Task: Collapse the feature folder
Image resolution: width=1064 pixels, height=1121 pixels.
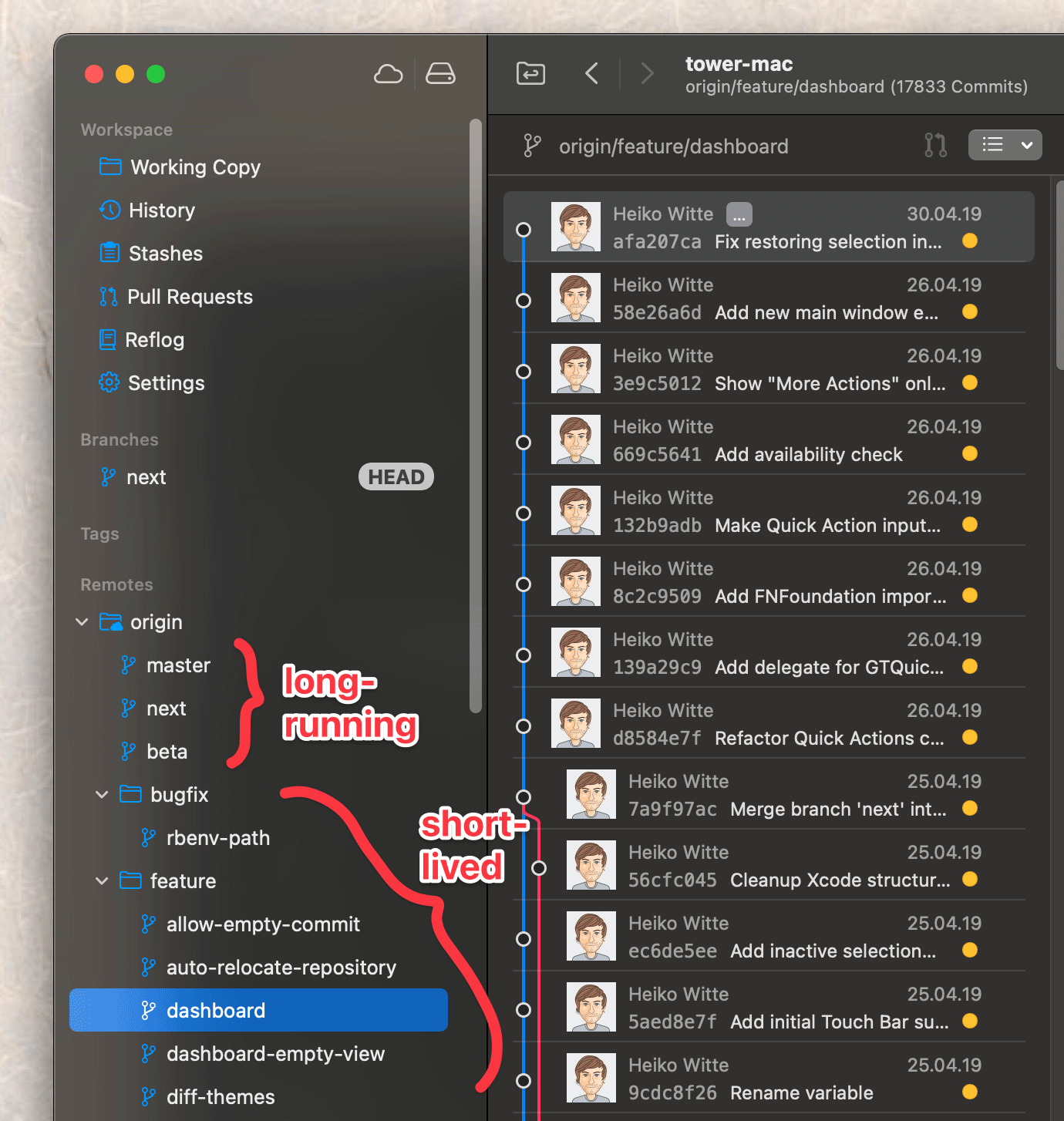Action: (x=102, y=880)
